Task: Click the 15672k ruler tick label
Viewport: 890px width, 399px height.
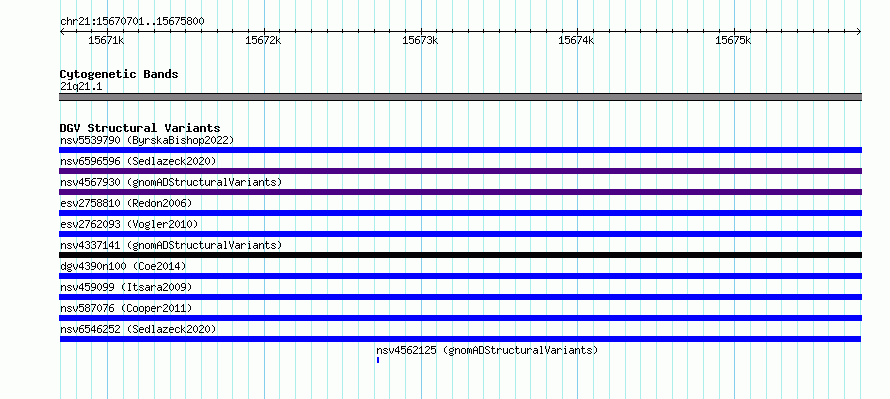Action: pos(263,40)
